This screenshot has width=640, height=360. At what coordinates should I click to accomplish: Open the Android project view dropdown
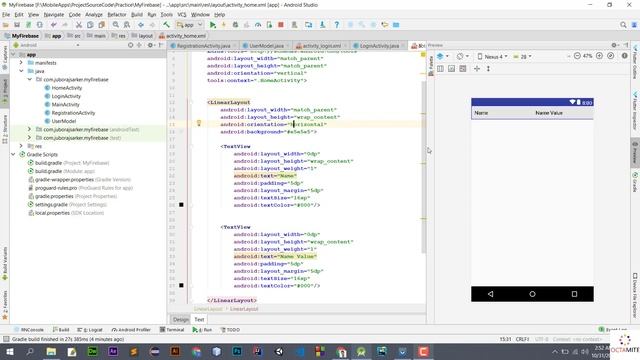click(46, 45)
